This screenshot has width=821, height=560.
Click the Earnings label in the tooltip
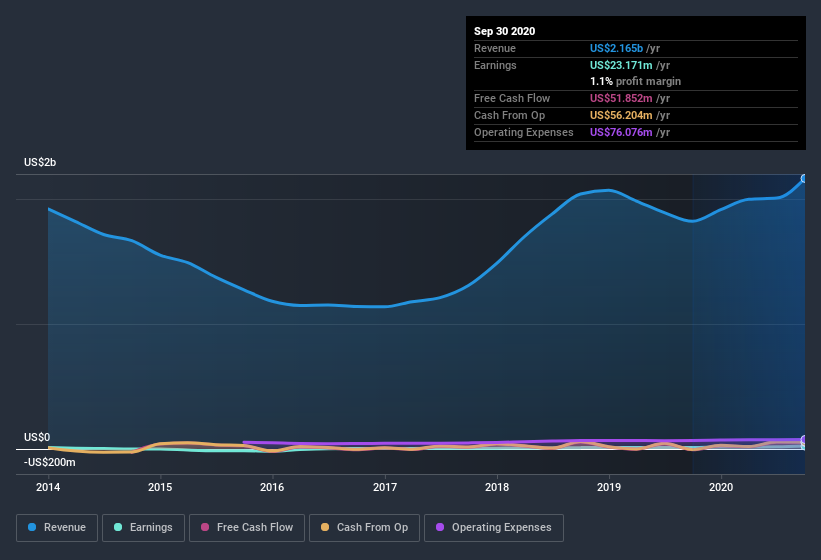tap(495, 65)
